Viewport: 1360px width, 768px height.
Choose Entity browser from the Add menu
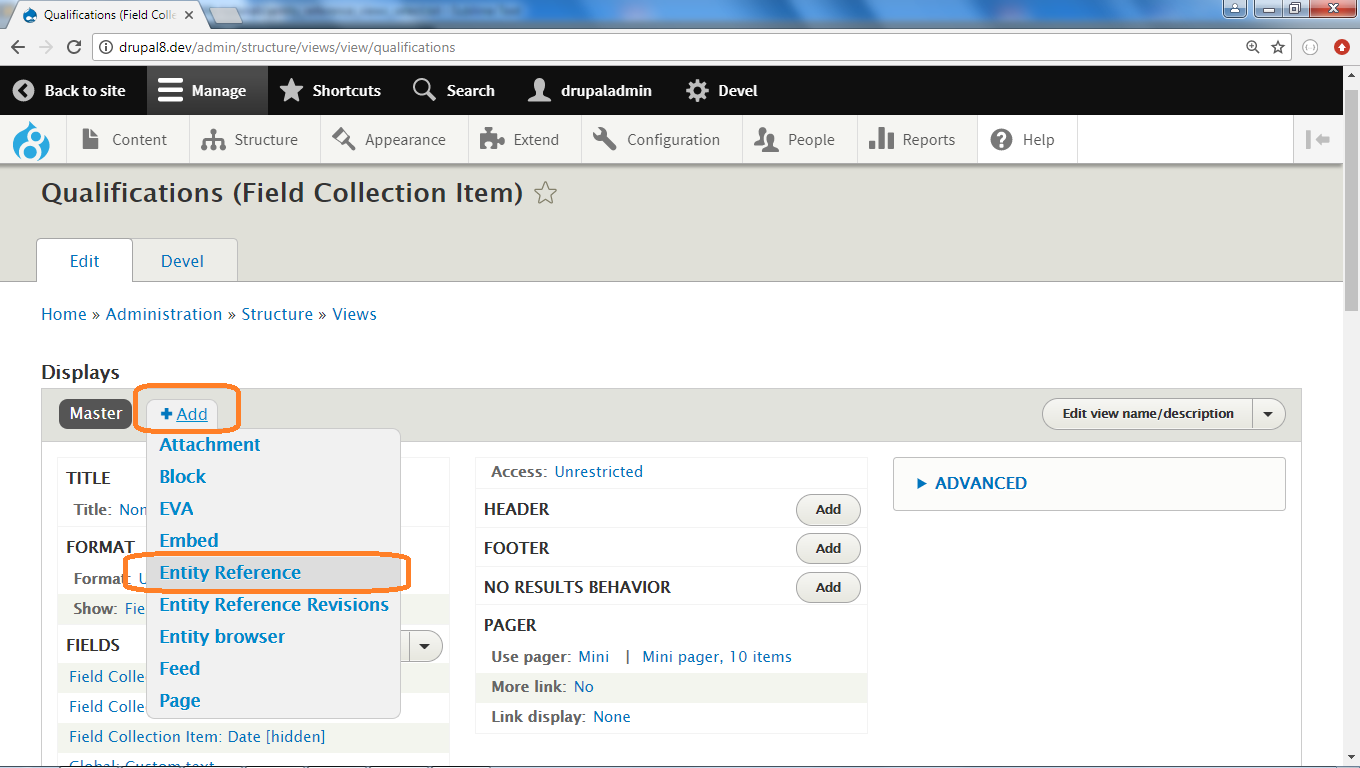tap(222, 637)
